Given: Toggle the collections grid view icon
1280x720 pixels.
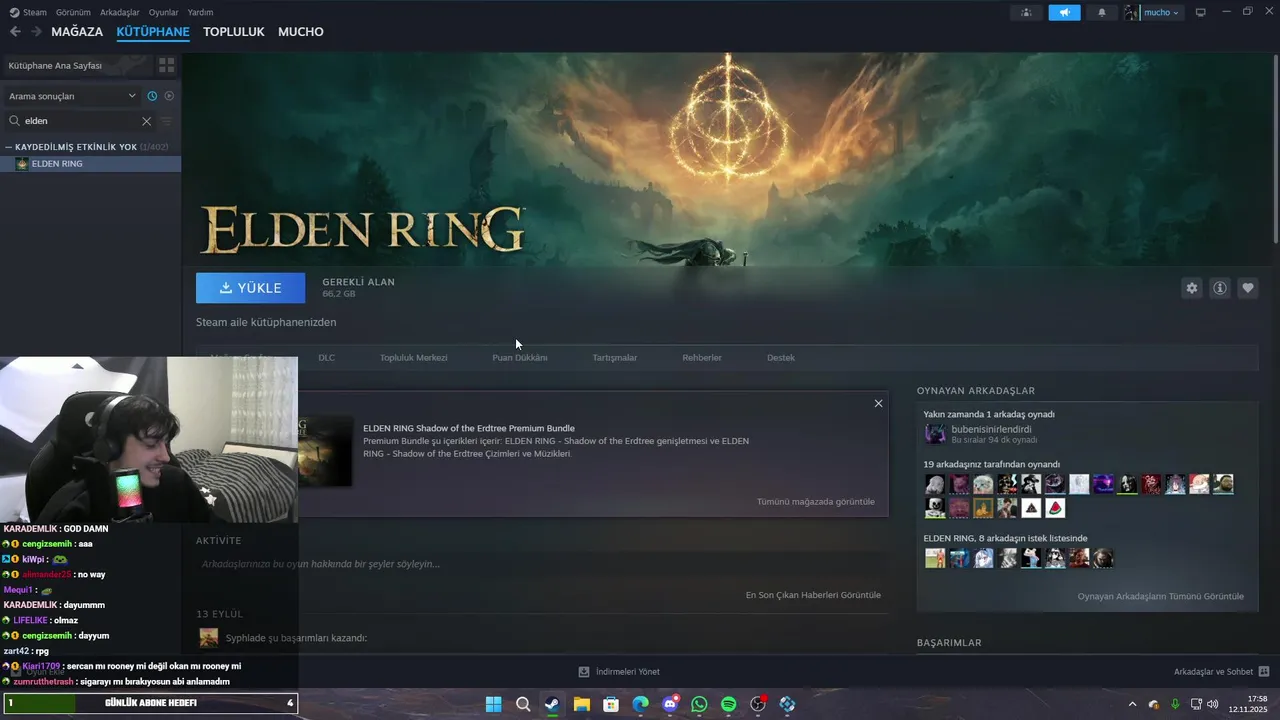Looking at the screenshot, I should [166, 65].
